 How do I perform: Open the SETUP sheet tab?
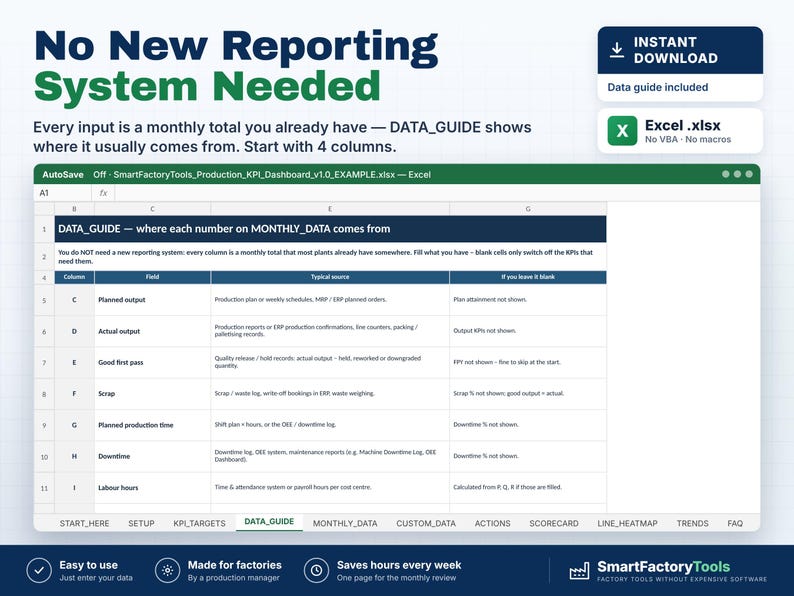point(141,523)
